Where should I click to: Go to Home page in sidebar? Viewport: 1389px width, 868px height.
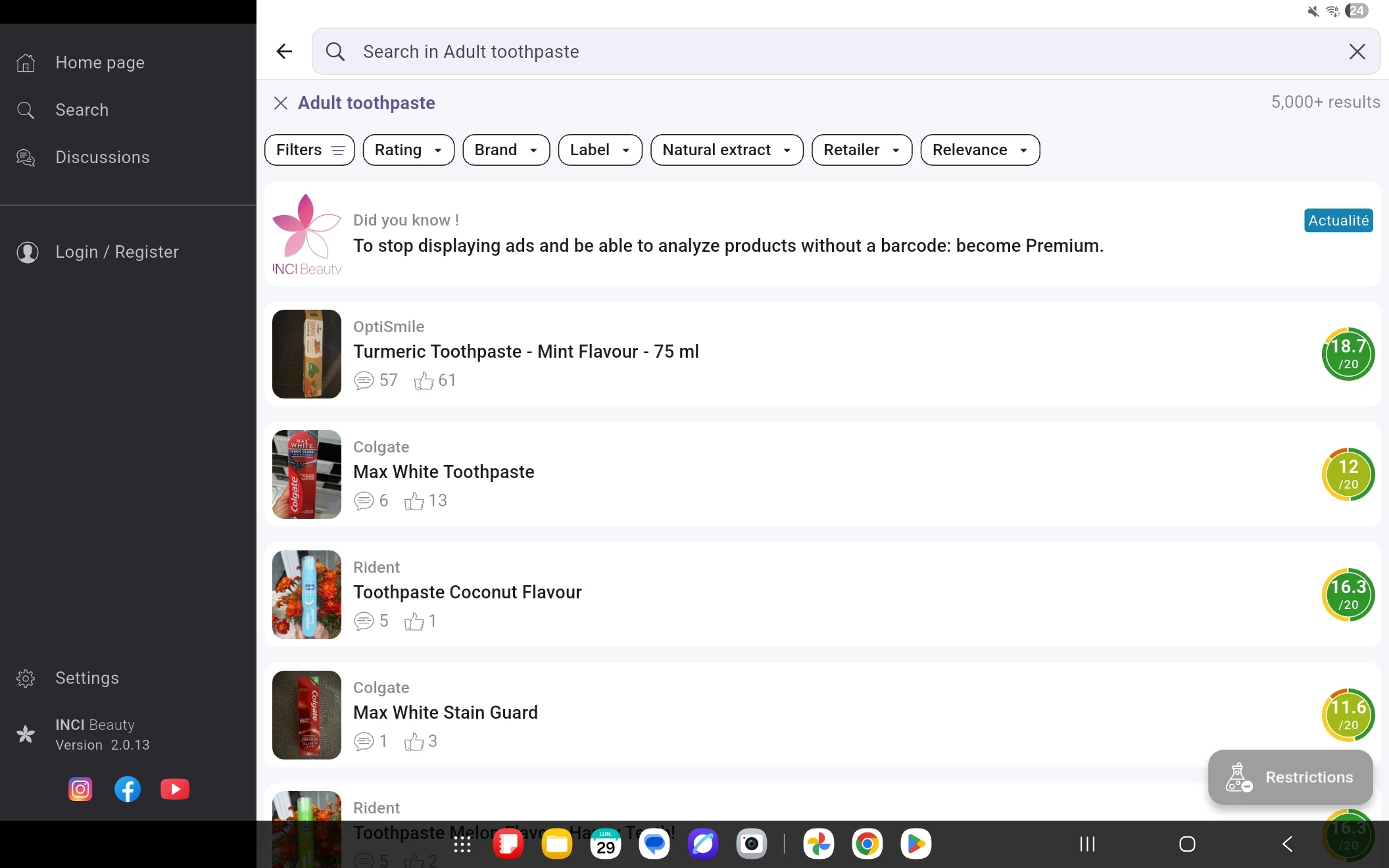coord(99,62)
